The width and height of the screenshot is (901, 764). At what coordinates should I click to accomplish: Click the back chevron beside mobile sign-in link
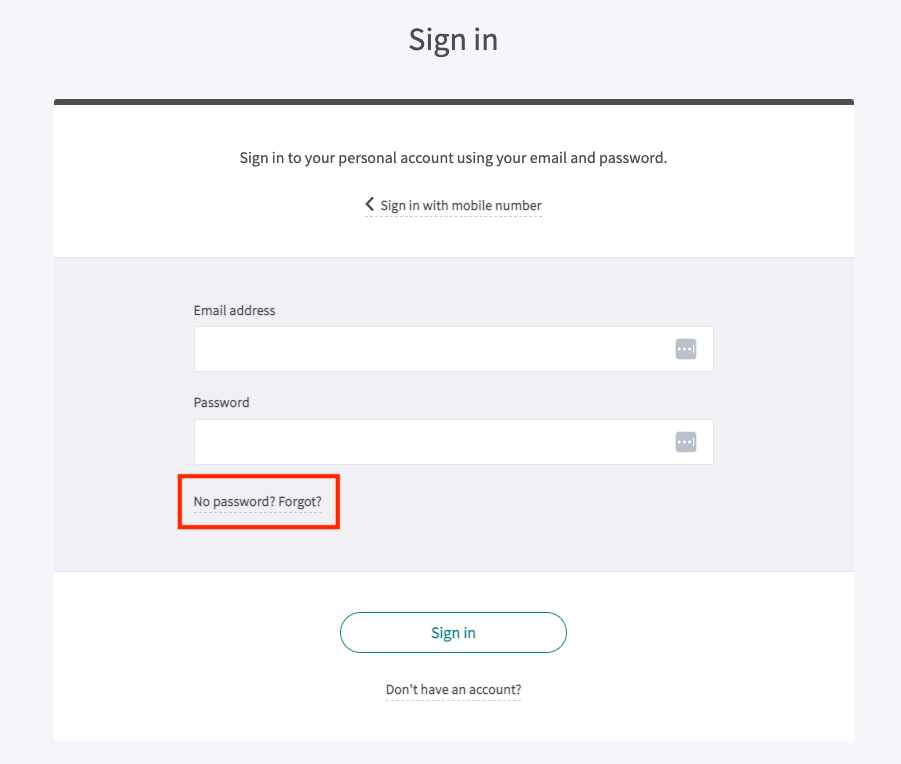pyautogui.click(x=369, y=204)
